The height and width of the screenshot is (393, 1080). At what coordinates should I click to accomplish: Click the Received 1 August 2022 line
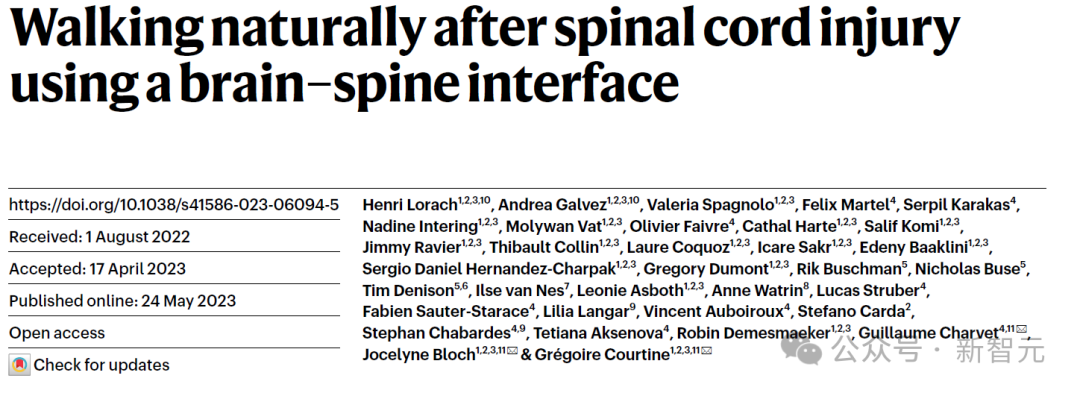point(99,237)
